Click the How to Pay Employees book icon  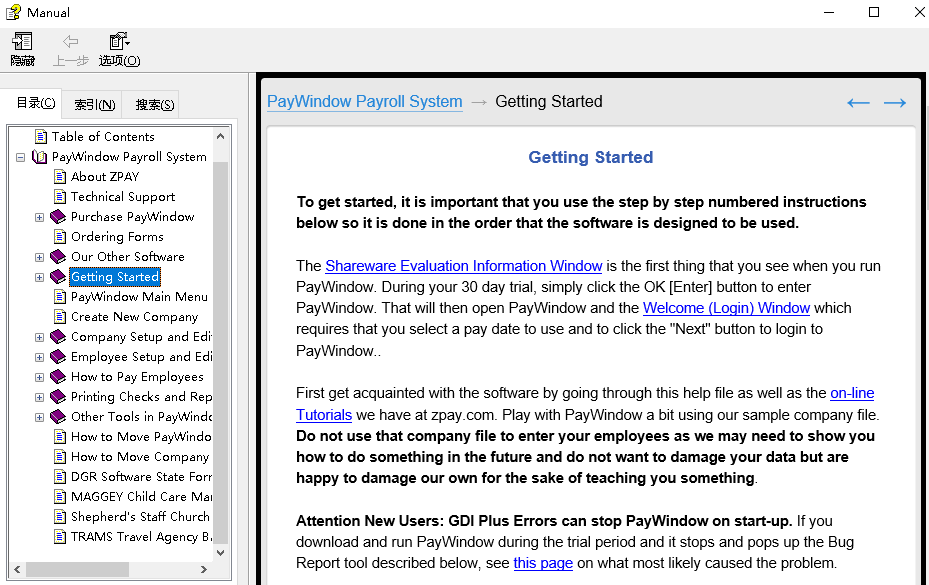coord(58,377)
